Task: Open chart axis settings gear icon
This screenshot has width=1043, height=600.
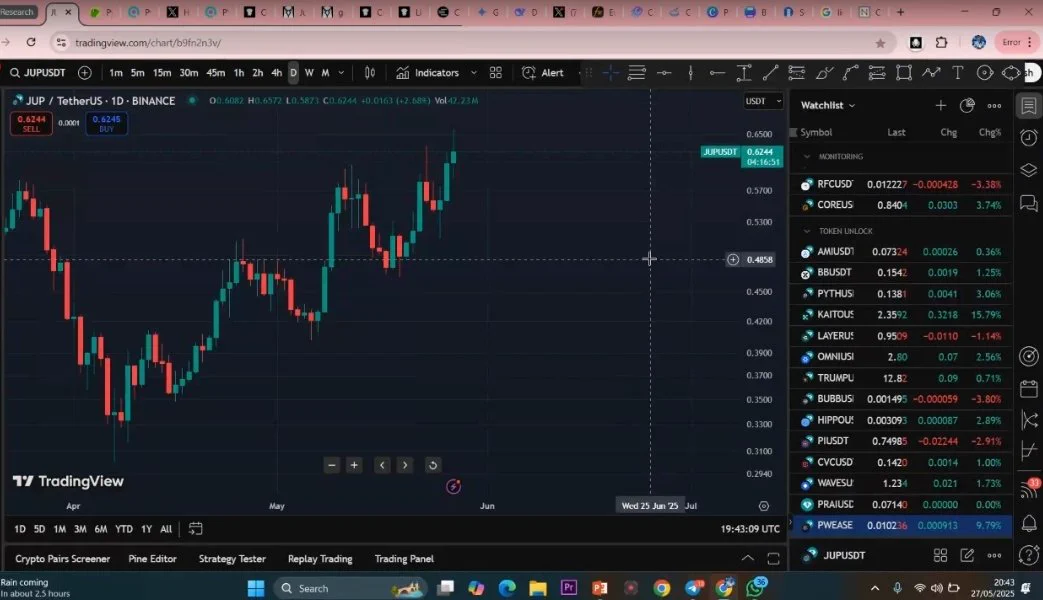Action: click(764, 506)
